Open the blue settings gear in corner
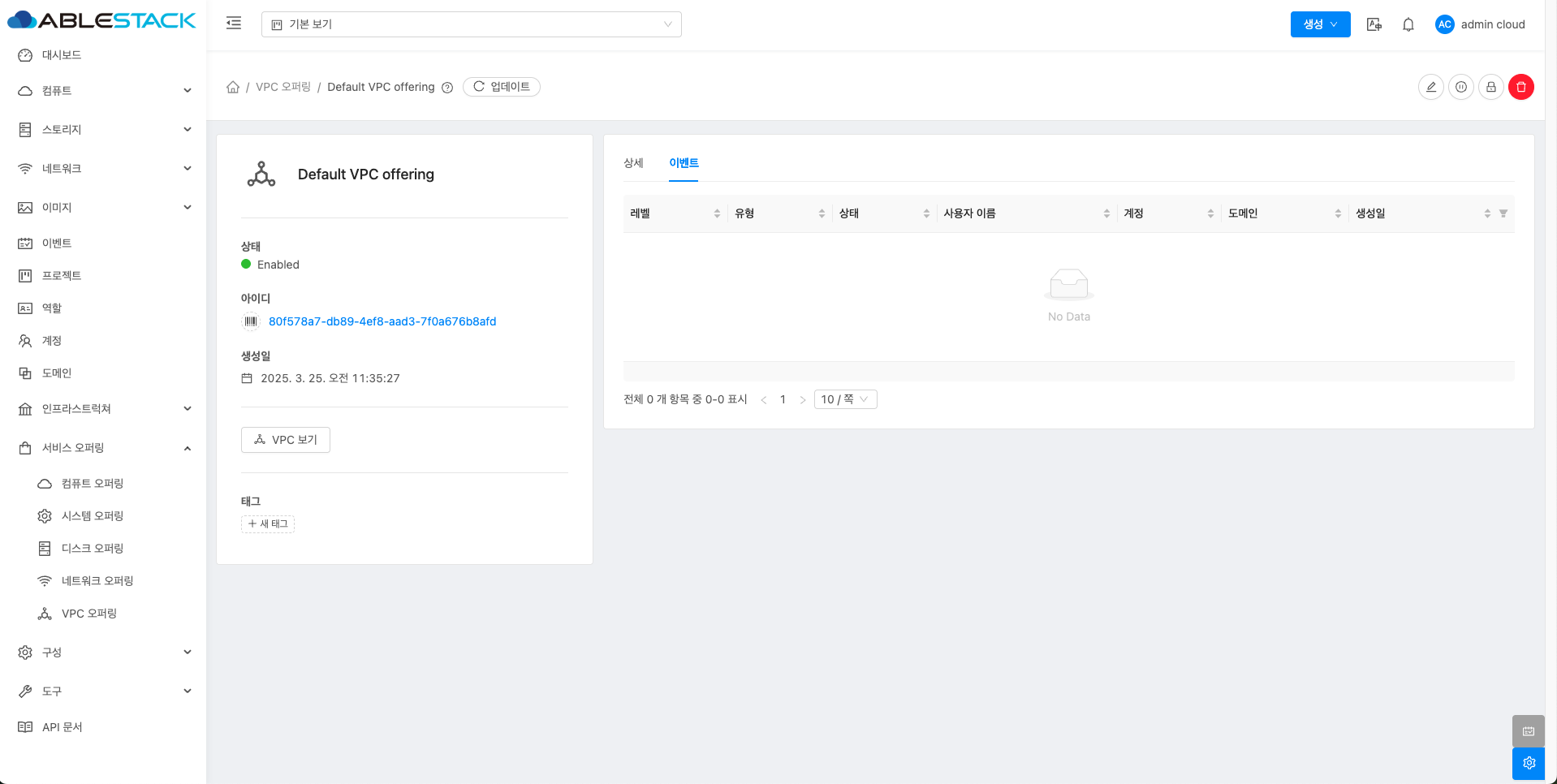1557x784 pixels. (x=1528, y=763)
